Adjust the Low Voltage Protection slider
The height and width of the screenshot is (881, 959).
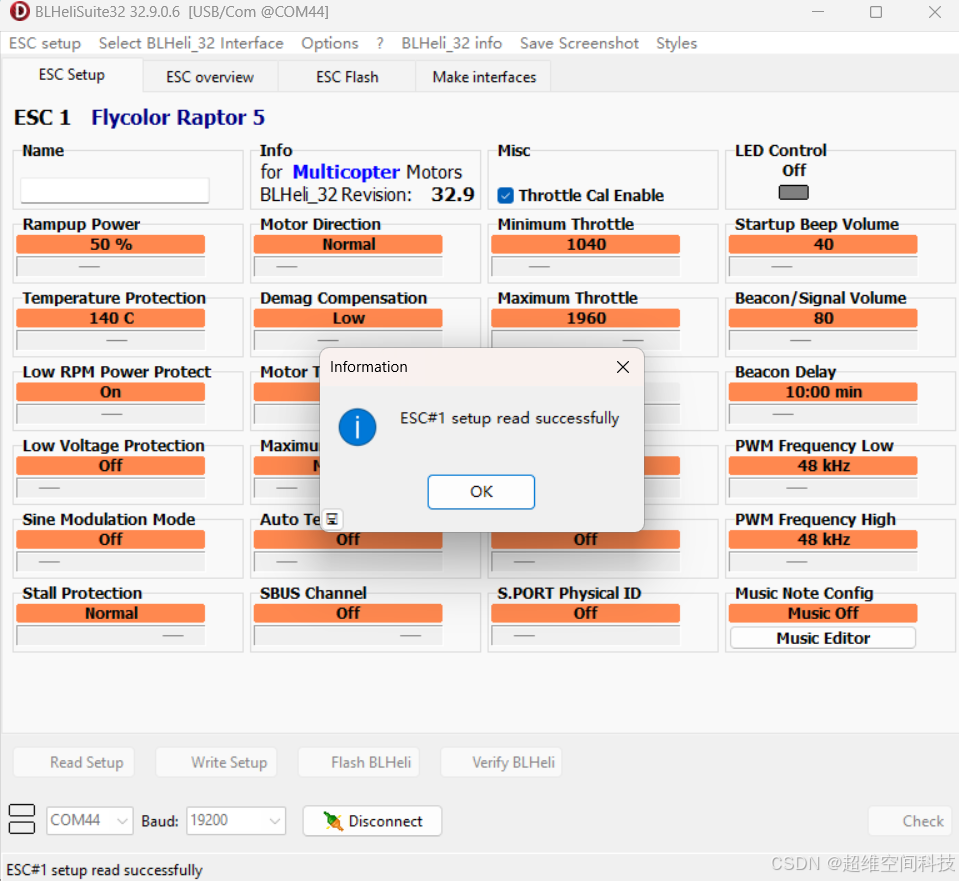[x=111, y=488]
